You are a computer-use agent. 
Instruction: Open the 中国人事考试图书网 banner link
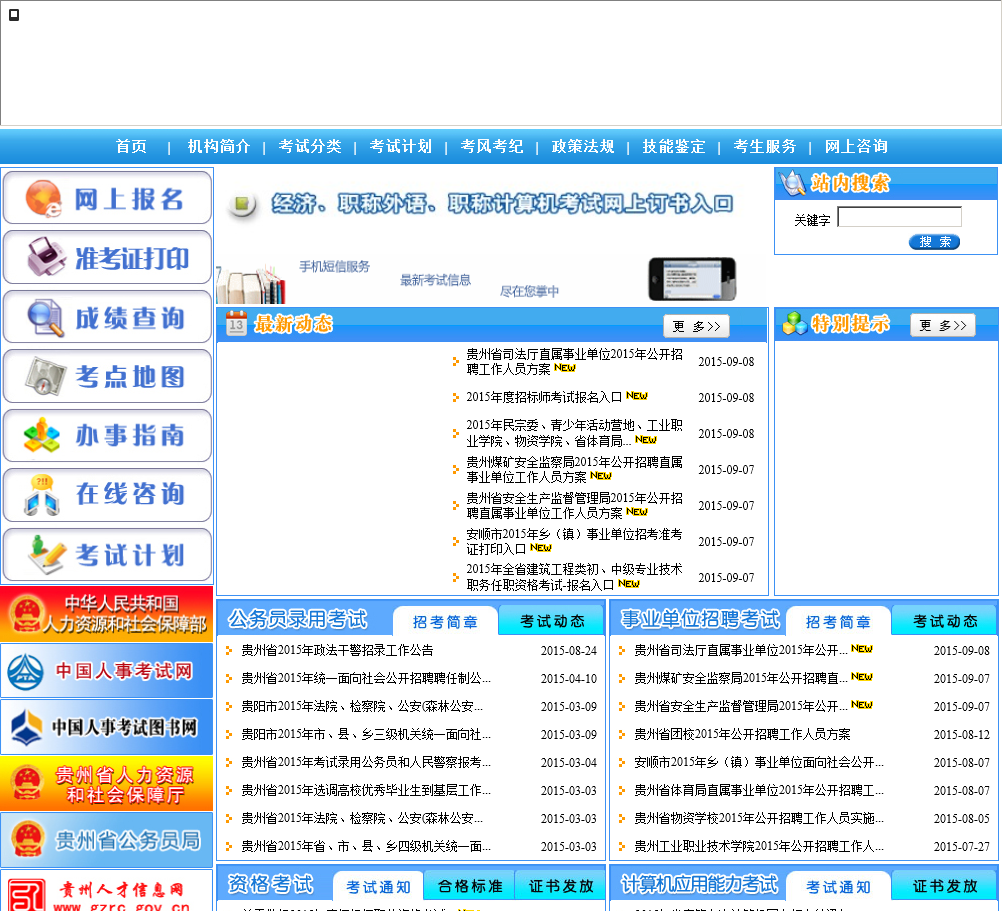pyautogui.click(x=106, y=727)
